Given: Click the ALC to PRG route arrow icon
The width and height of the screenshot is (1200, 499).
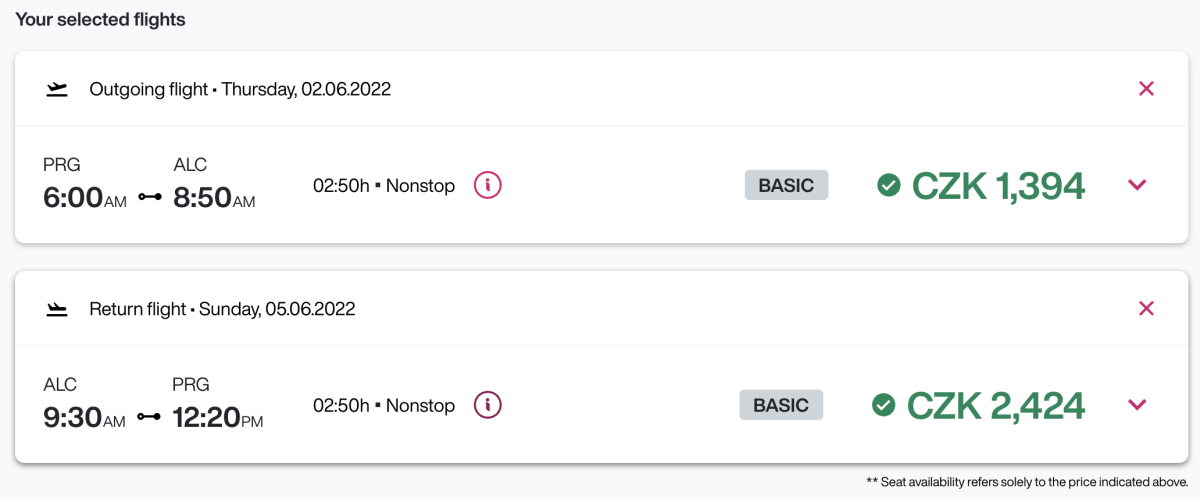Looking at the screenshot, I should 149,417.
